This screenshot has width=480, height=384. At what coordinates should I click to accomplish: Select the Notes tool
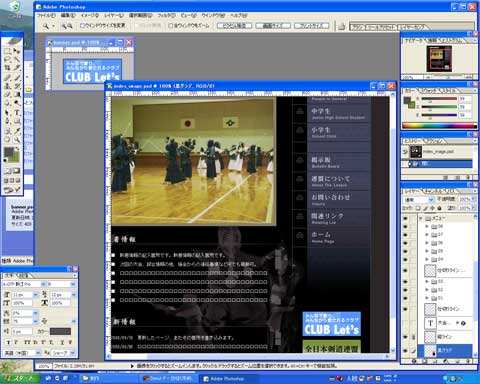(7, 131)
